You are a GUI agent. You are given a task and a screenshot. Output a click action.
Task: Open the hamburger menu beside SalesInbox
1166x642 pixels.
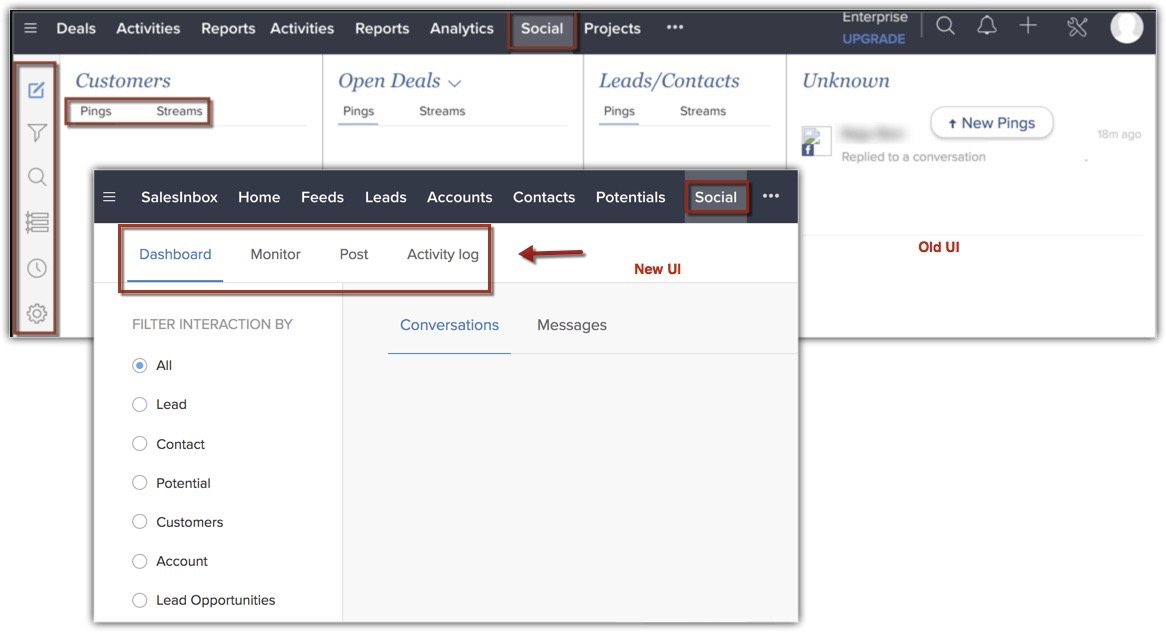point(109,197)
